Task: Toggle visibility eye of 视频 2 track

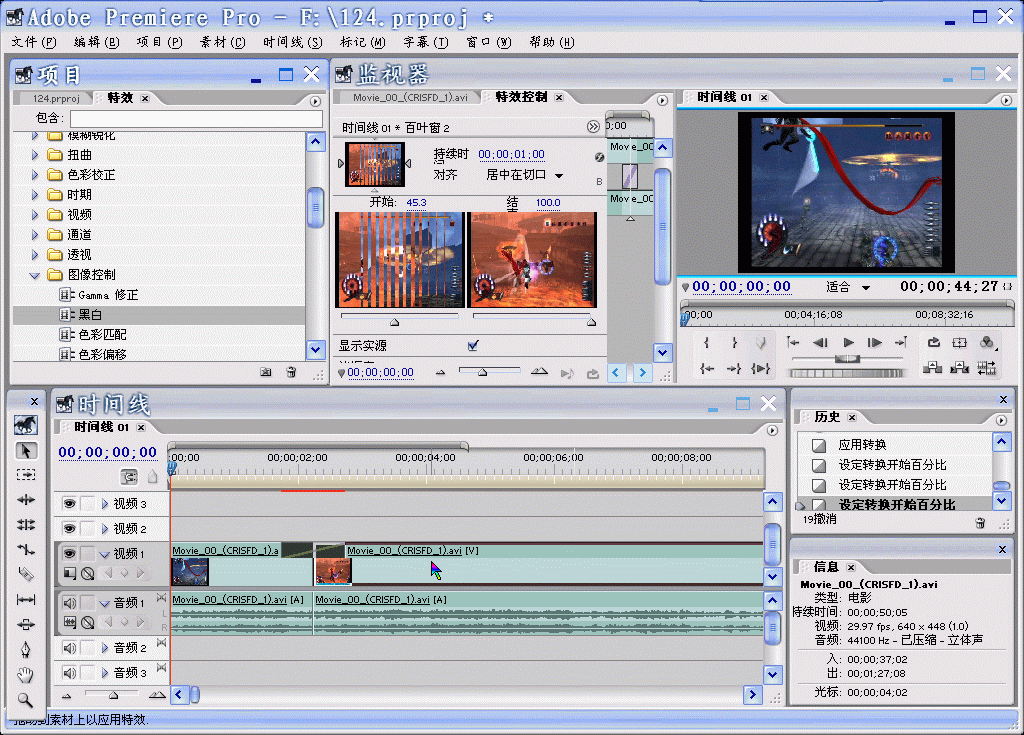Action: (x=69, y=529)
